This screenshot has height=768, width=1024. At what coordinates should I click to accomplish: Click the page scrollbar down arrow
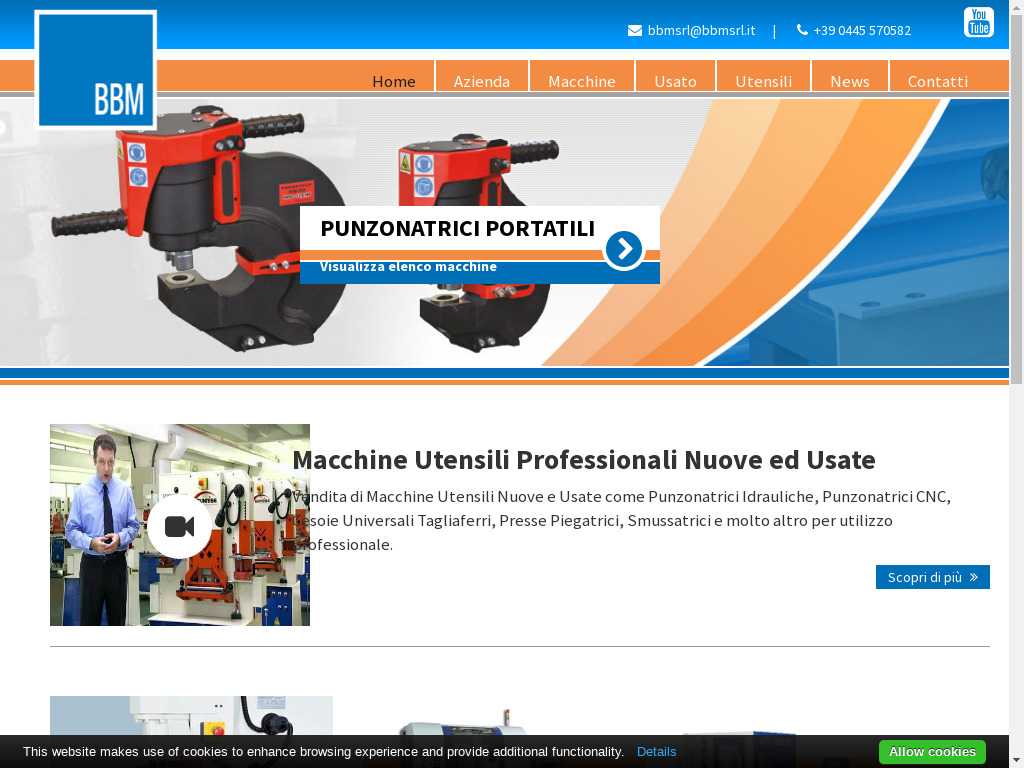click(1016, 760)
